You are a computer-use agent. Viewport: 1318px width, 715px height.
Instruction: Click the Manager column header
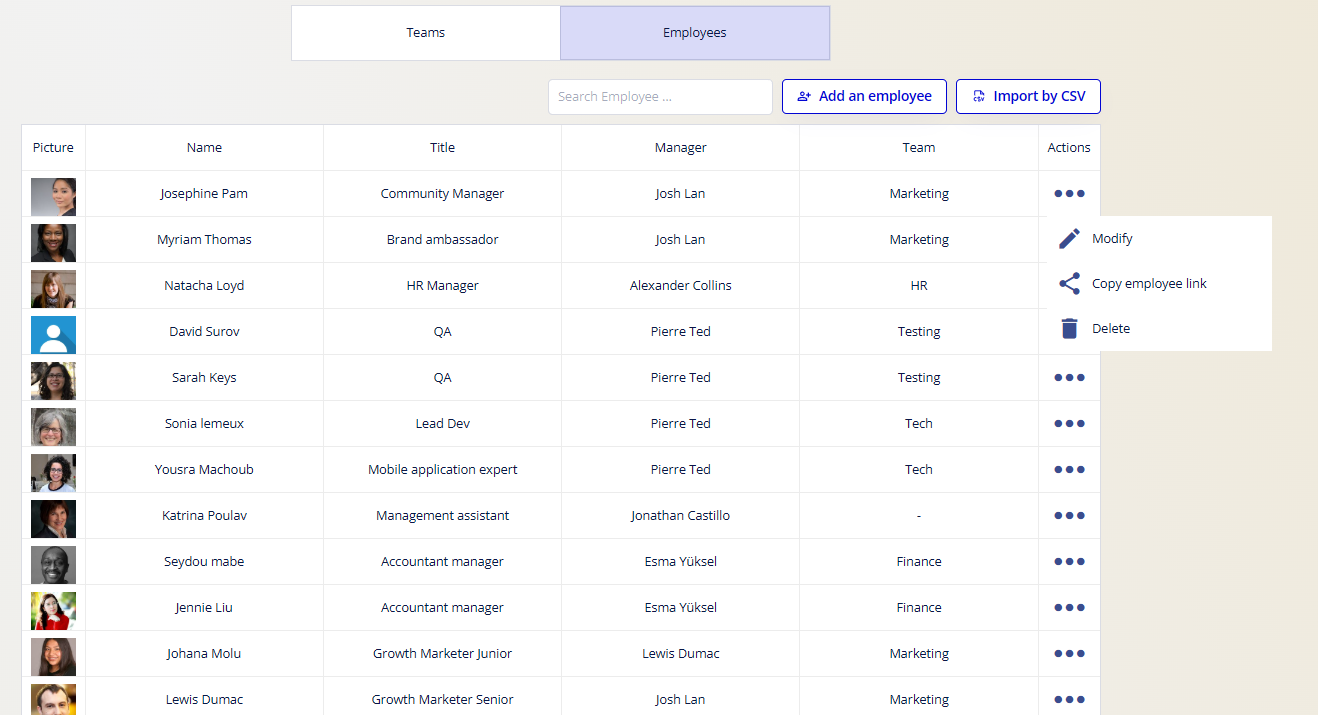(680, 148)
